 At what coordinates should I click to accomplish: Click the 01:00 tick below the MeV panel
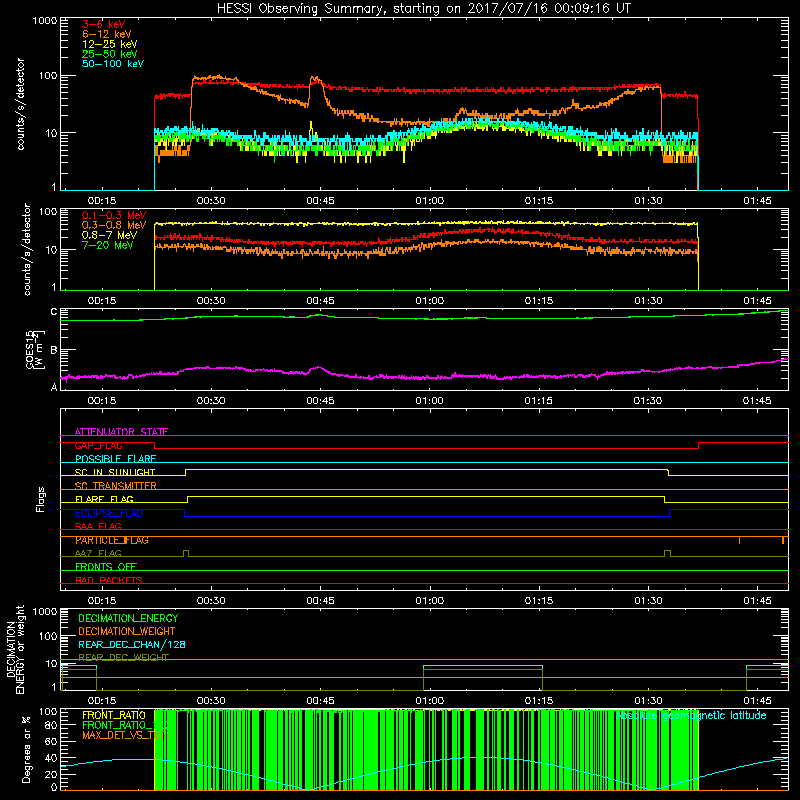[x=430, y=301]
